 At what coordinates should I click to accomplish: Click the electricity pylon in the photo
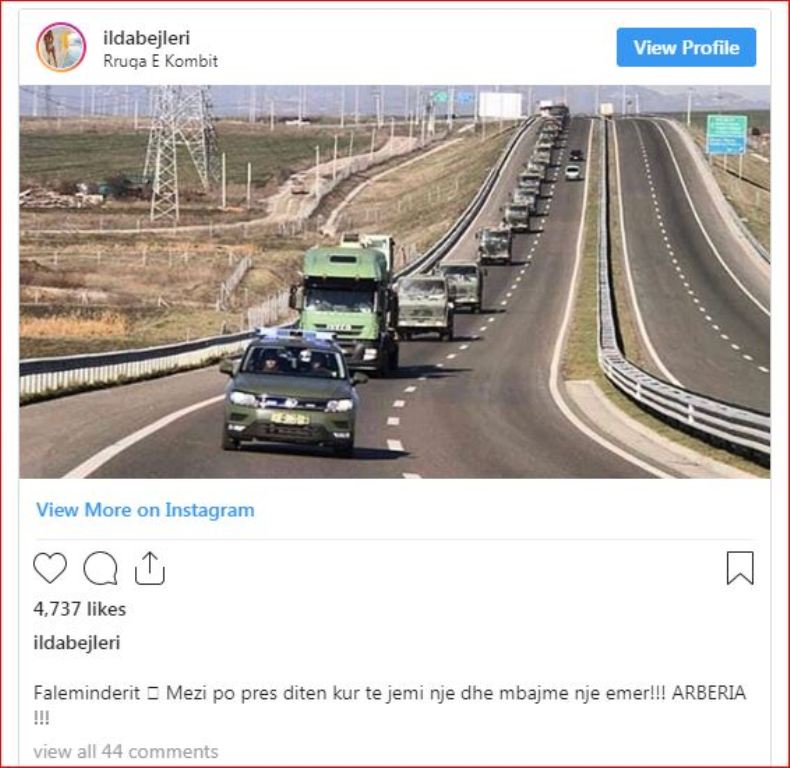pyautogui.click(x=178, y=153)
